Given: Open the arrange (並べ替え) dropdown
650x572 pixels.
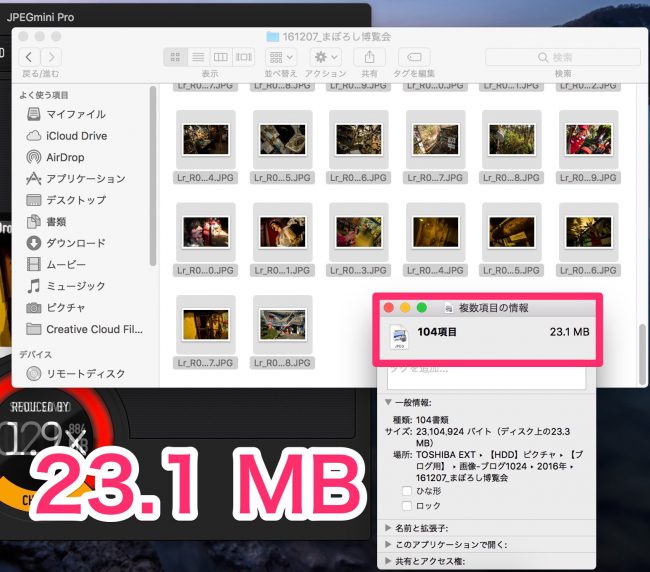Looking at the screenshot, I should pyautogui.click(x=281, y=57).
